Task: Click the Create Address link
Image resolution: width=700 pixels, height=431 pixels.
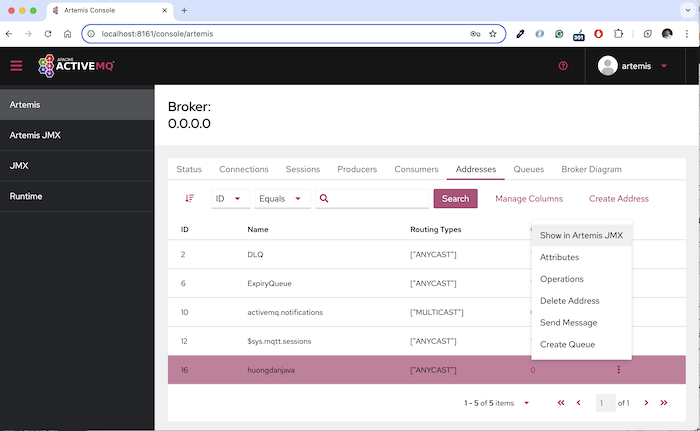Action: pyautogui.click(x=619, y=199)
